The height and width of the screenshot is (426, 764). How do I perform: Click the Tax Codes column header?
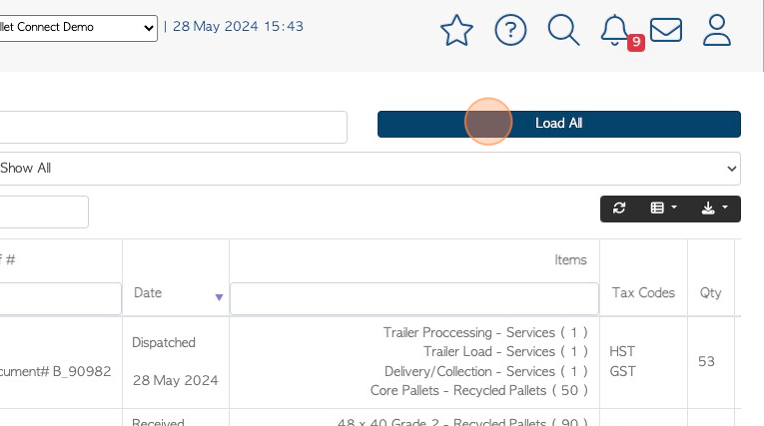(x=643, y=293)
